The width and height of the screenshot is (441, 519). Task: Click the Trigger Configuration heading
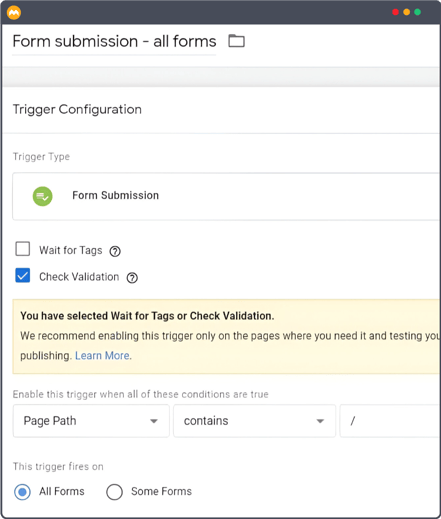coord(77,110)
